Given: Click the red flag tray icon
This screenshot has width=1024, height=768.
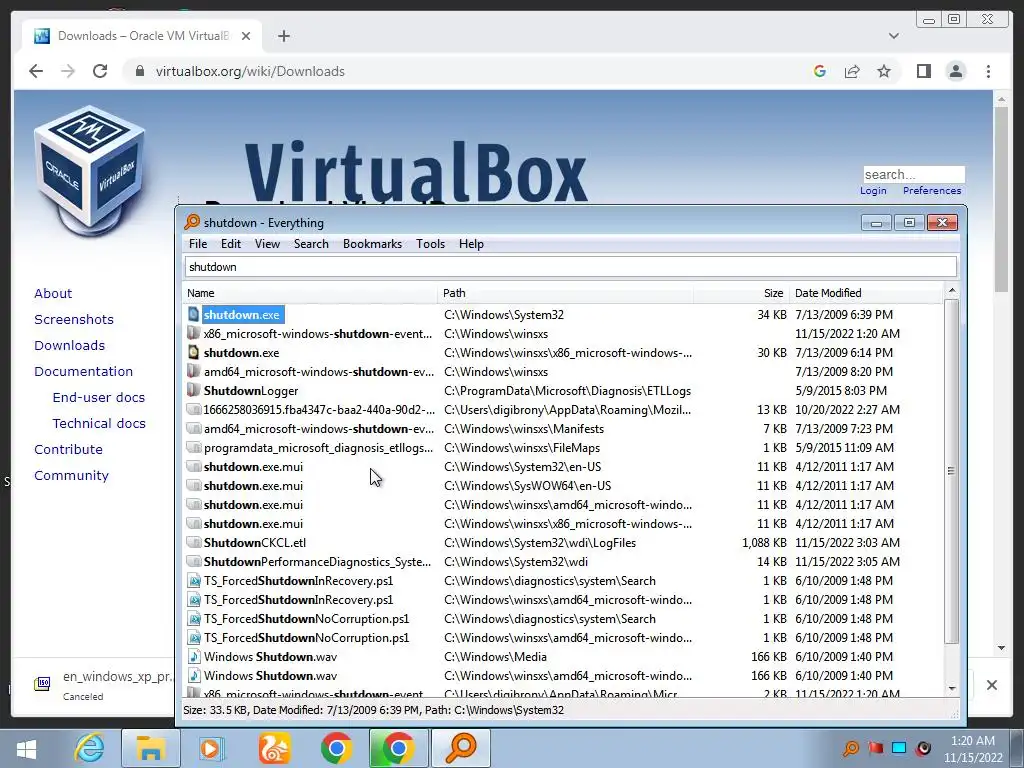Looking at the screenshot, I should pos(876,748).
